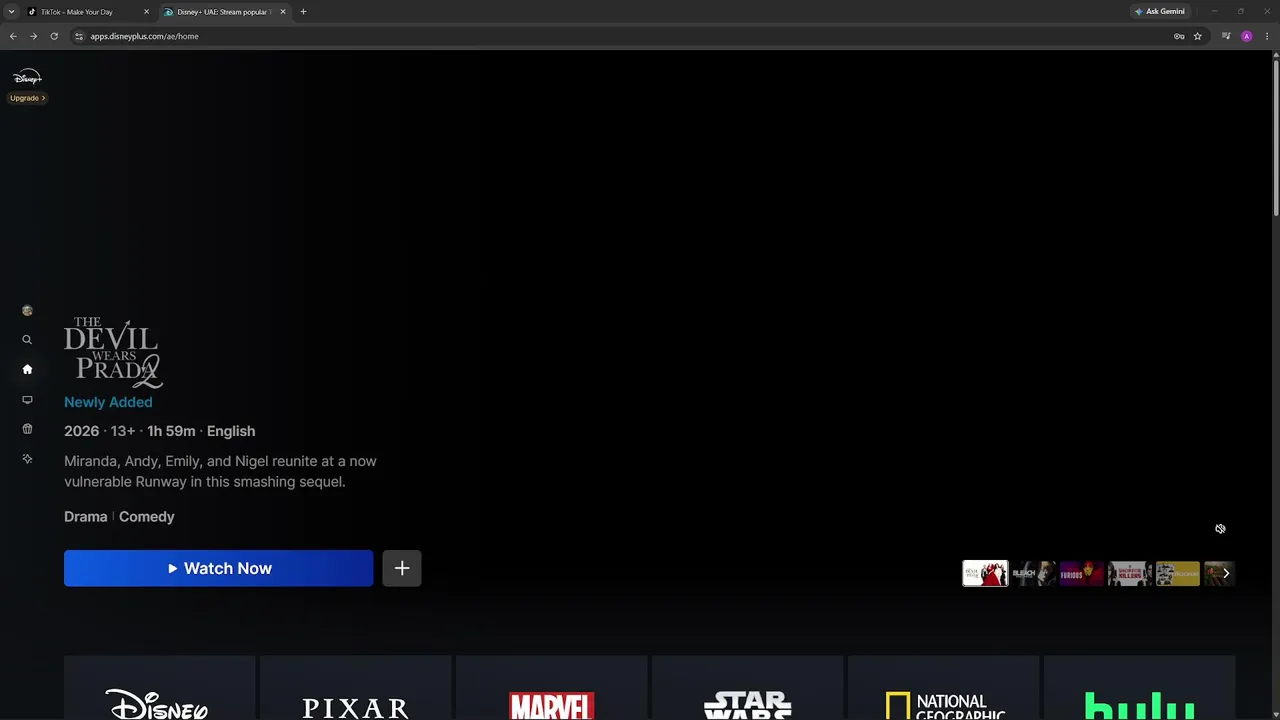Reload the Disney+ page

(x=54, y=36)
